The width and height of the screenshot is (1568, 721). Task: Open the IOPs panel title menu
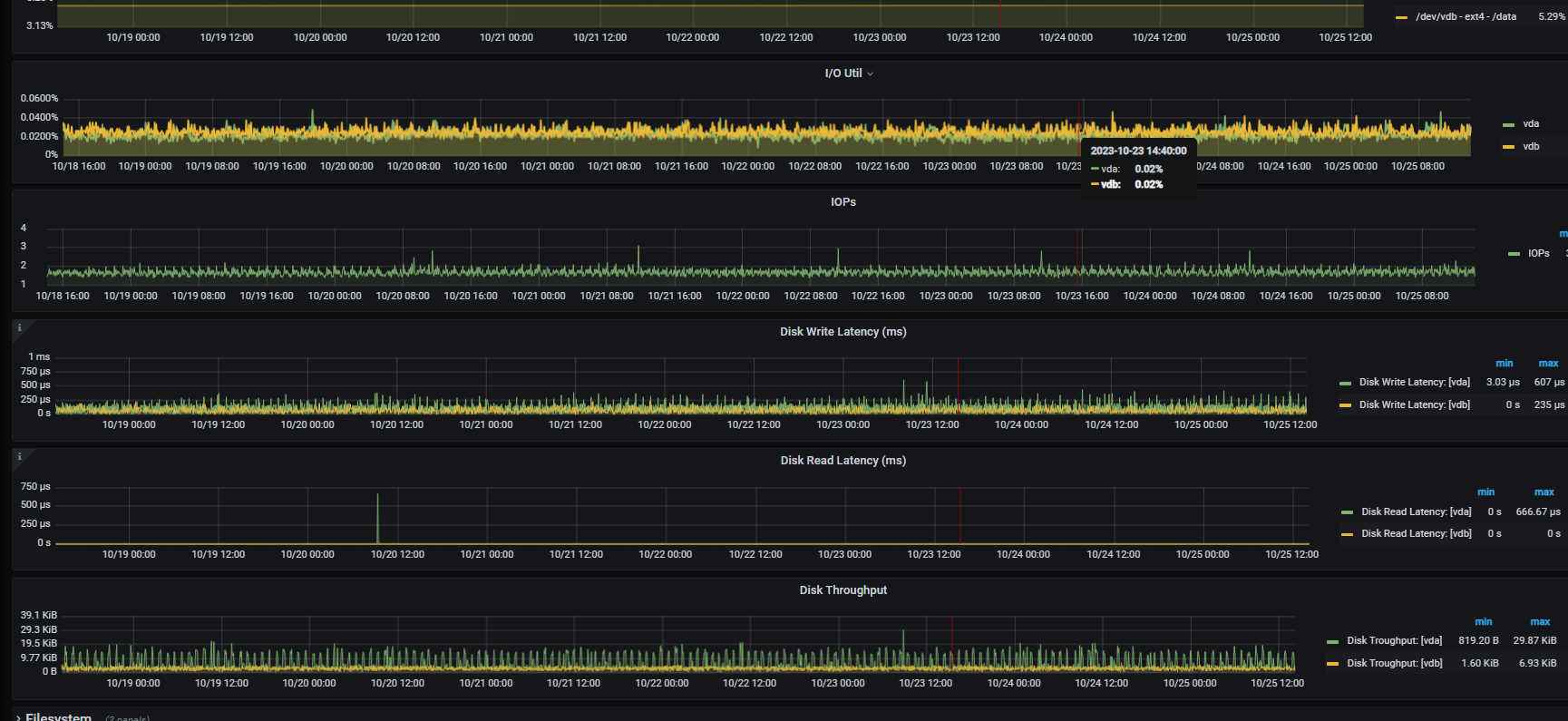coord(842,202)
